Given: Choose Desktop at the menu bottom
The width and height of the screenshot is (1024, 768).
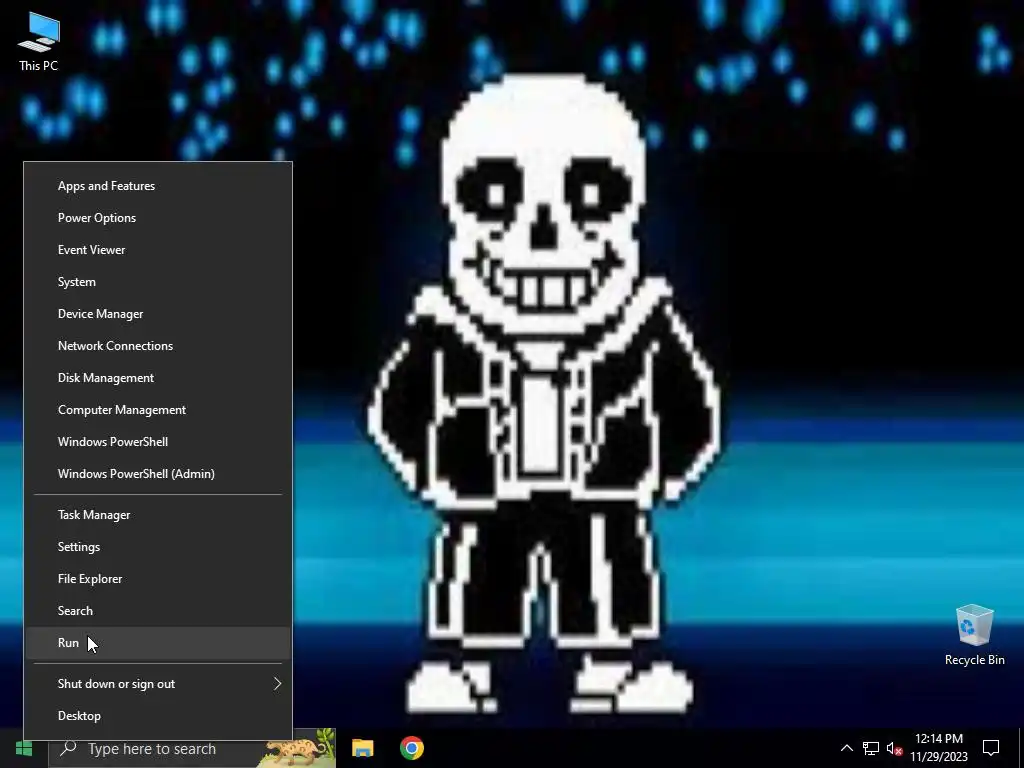Looking at the screenshot, I should point(158,716).
